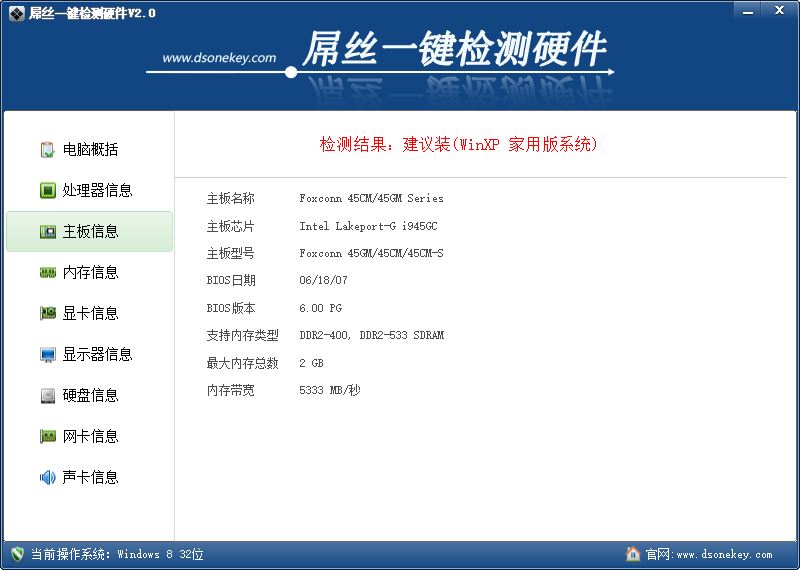Screen dimensions: 800x570
Task: Click the clipboard icon beside 电脑概括
Action: 47,150
